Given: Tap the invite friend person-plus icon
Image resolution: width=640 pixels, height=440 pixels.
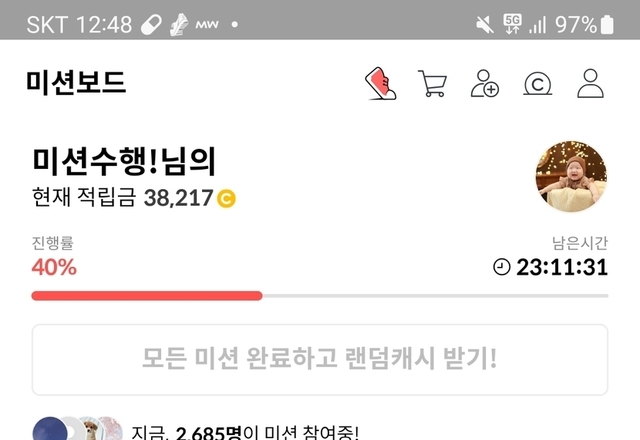Looking at the screenshot, I should tap(484, 83).
